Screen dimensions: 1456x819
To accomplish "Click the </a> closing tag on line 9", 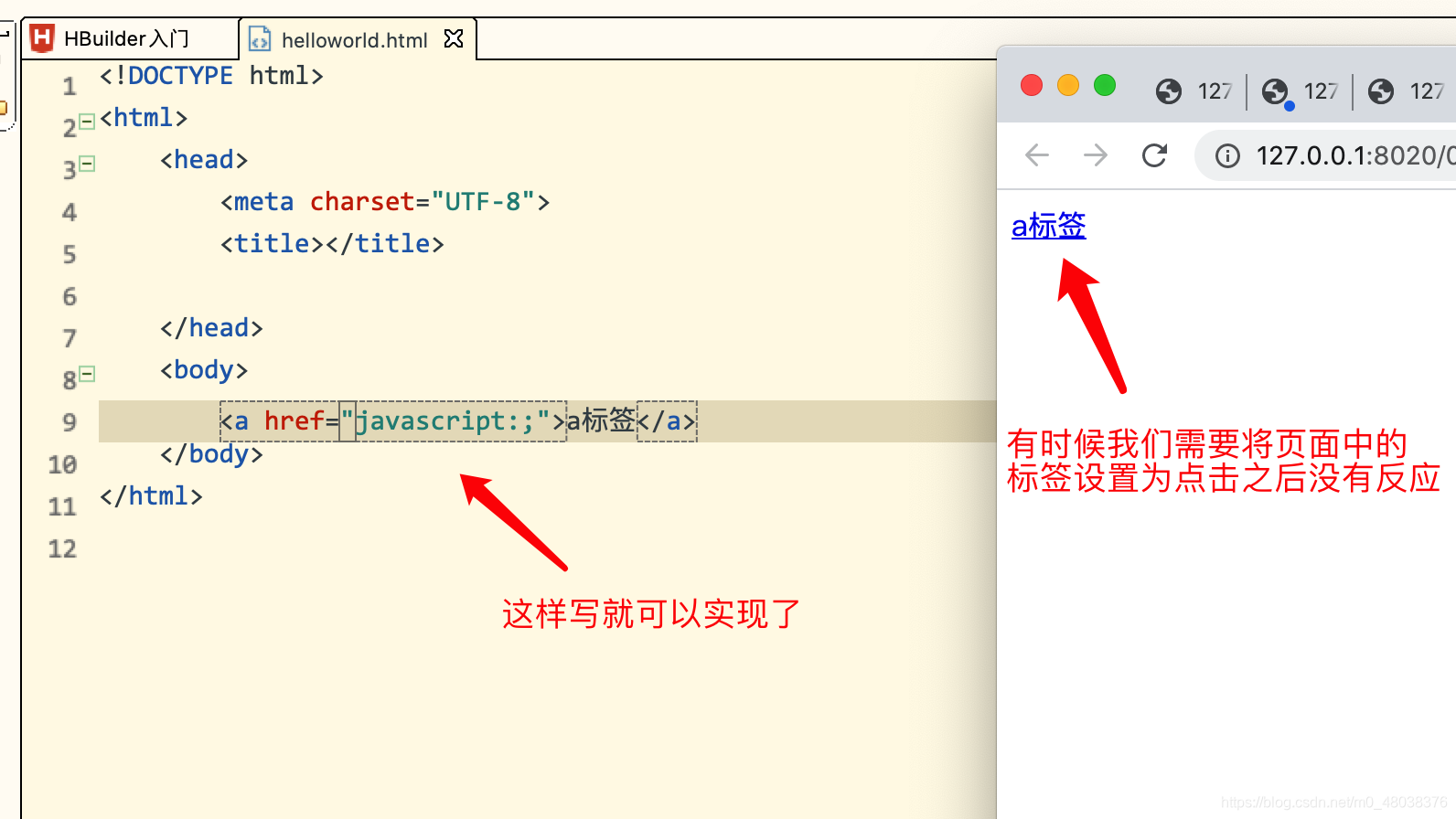I will pos(667,420).
